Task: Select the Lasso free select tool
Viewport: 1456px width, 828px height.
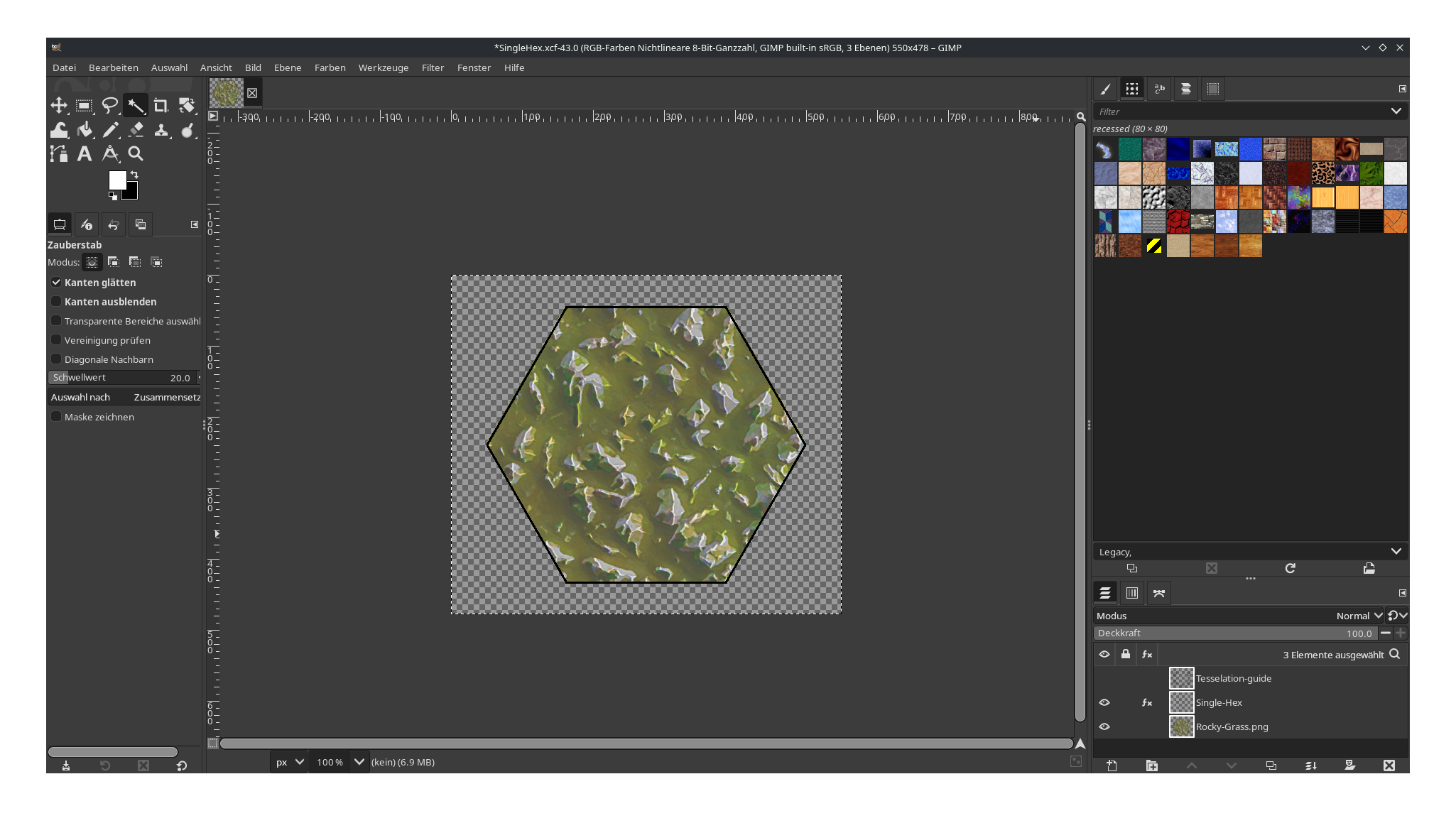Action: pos(110,105)
